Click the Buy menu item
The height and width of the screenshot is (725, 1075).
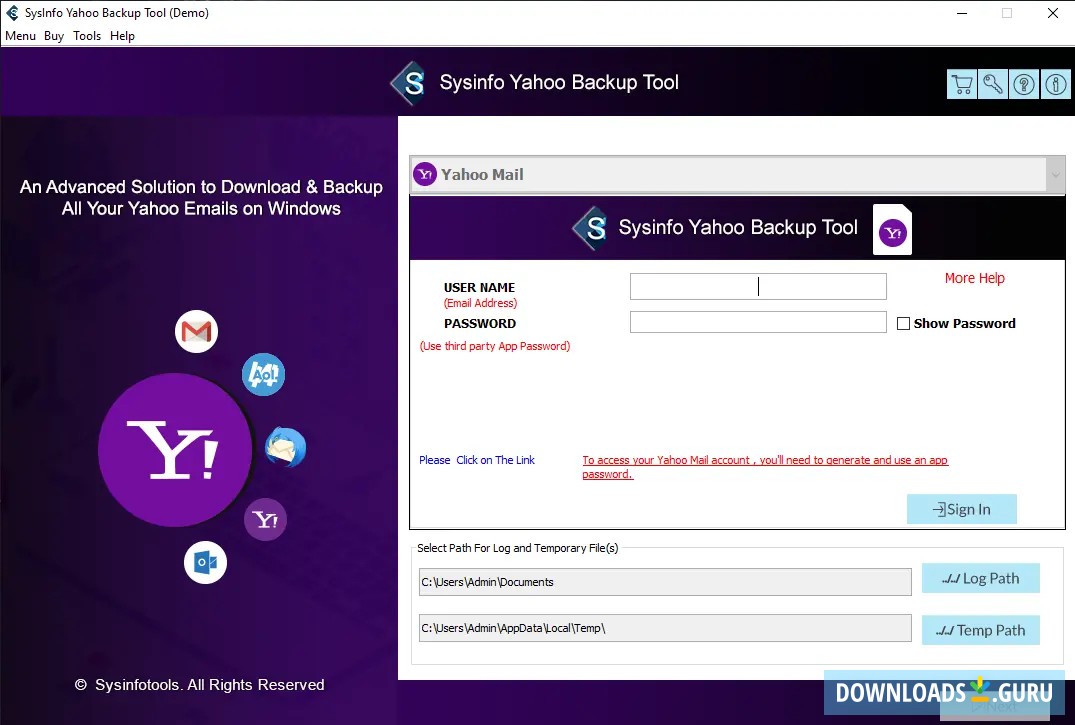54,36
